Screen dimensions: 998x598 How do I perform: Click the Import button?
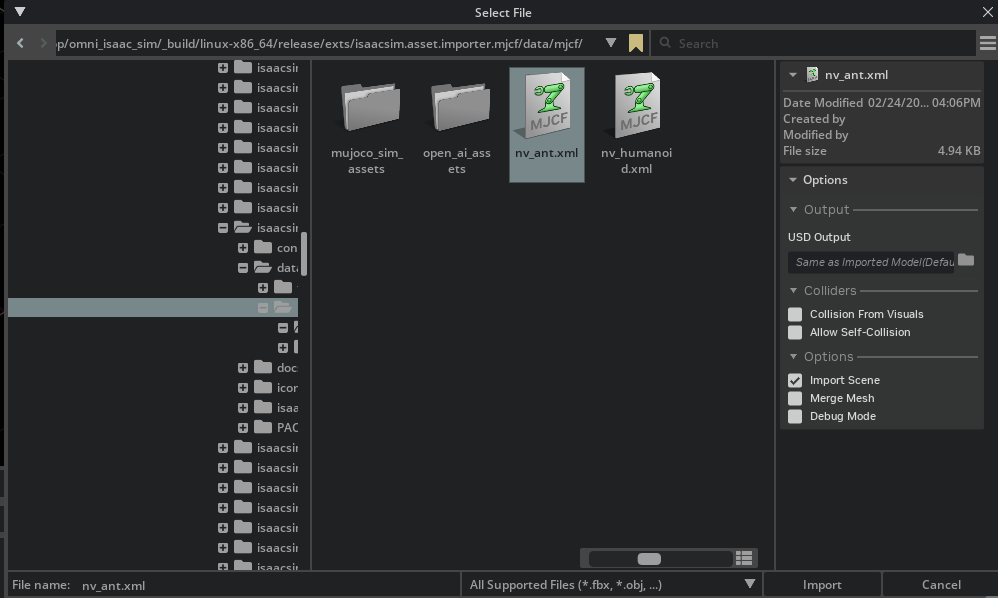(822, 585)
